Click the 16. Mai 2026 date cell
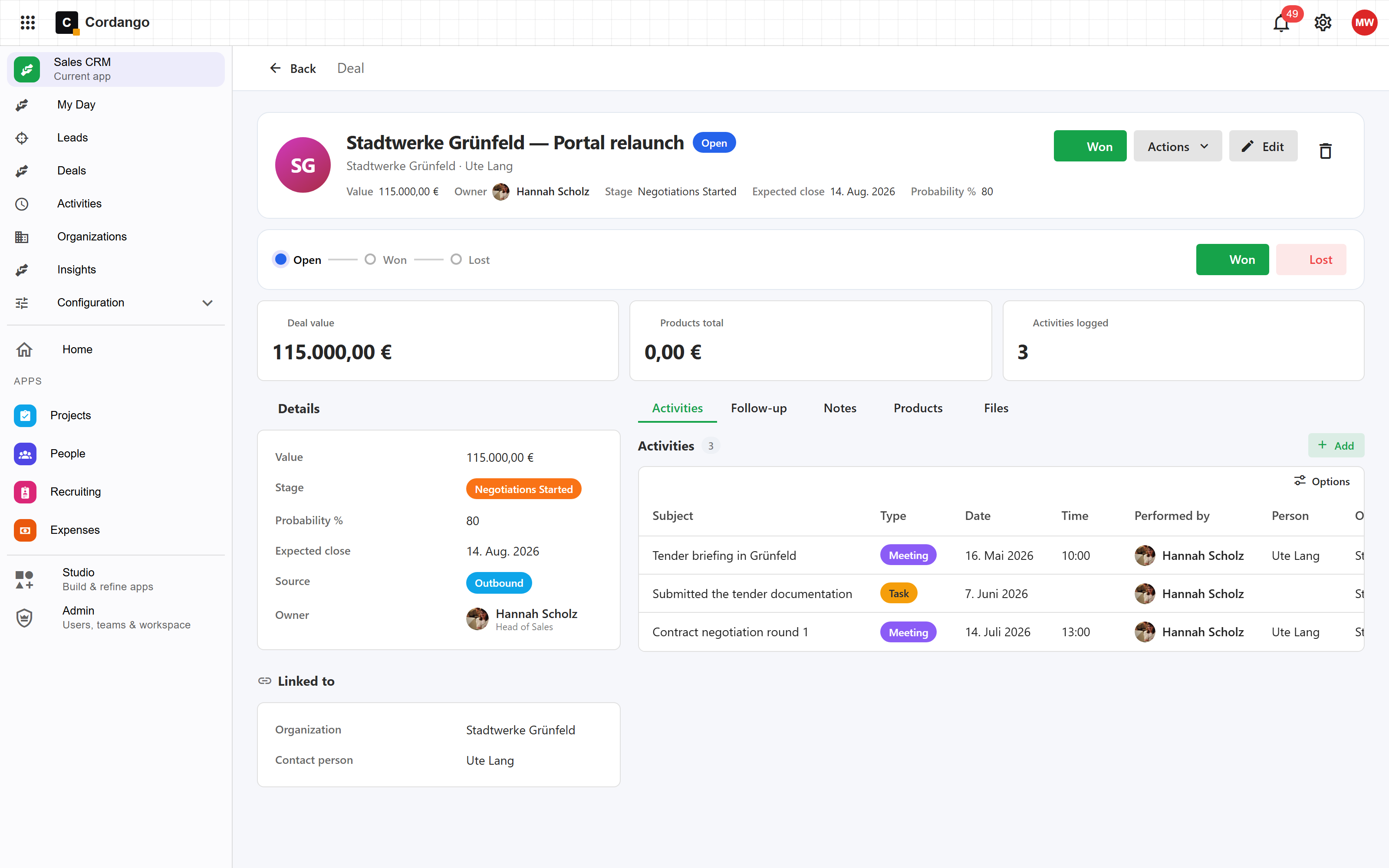The height and width of the screenshot is (868, 1389). [x=999, y=555]
